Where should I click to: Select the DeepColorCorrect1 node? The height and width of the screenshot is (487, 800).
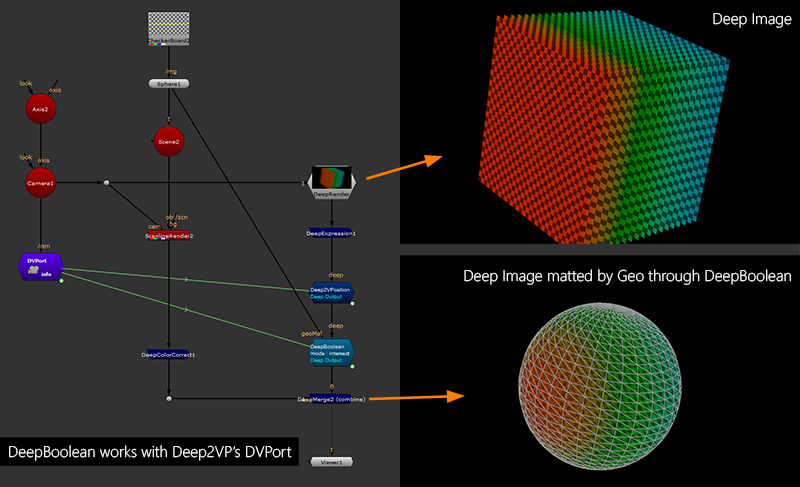coord(168,354)
